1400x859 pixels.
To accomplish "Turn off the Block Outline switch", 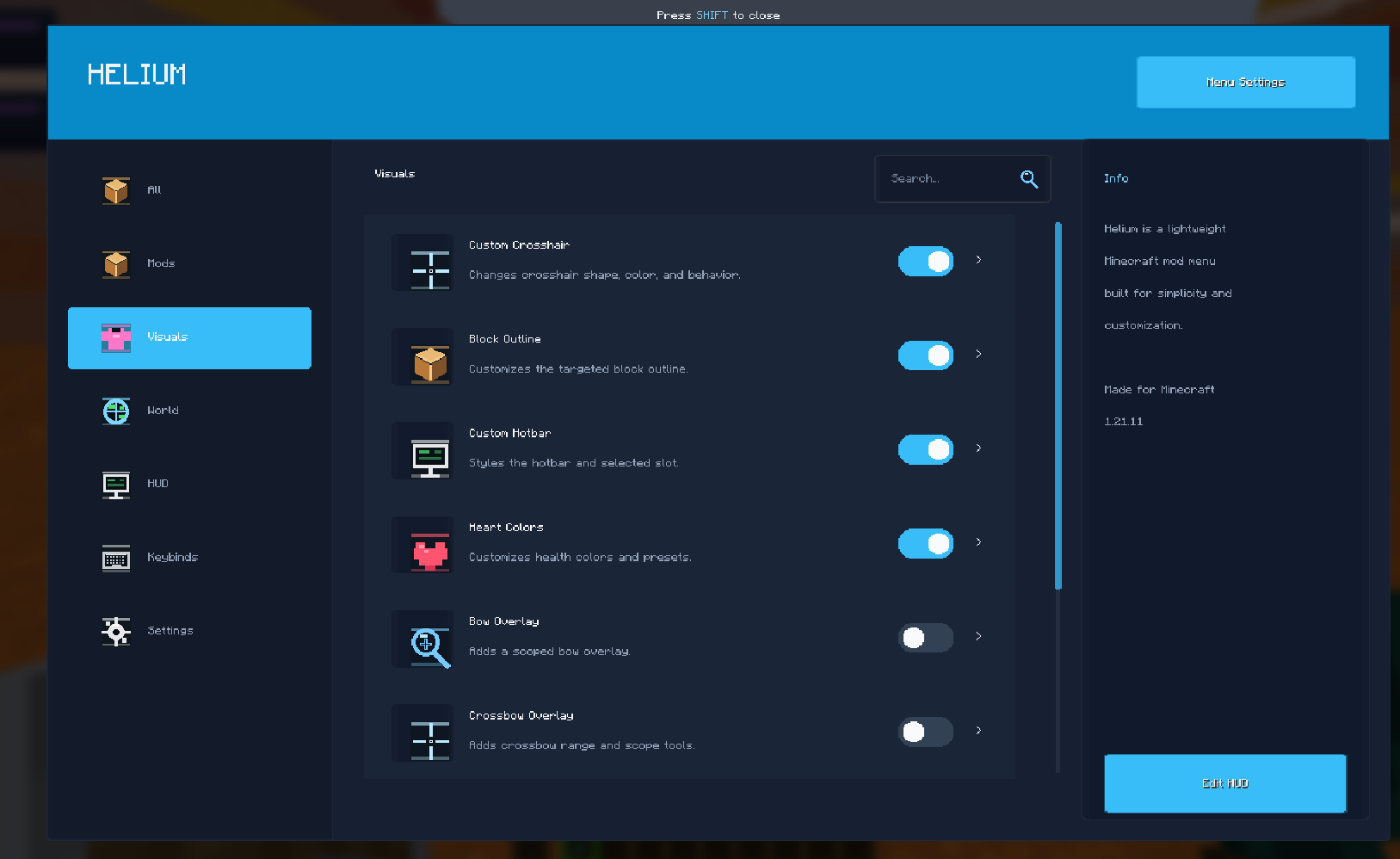I will pos(926,355).
